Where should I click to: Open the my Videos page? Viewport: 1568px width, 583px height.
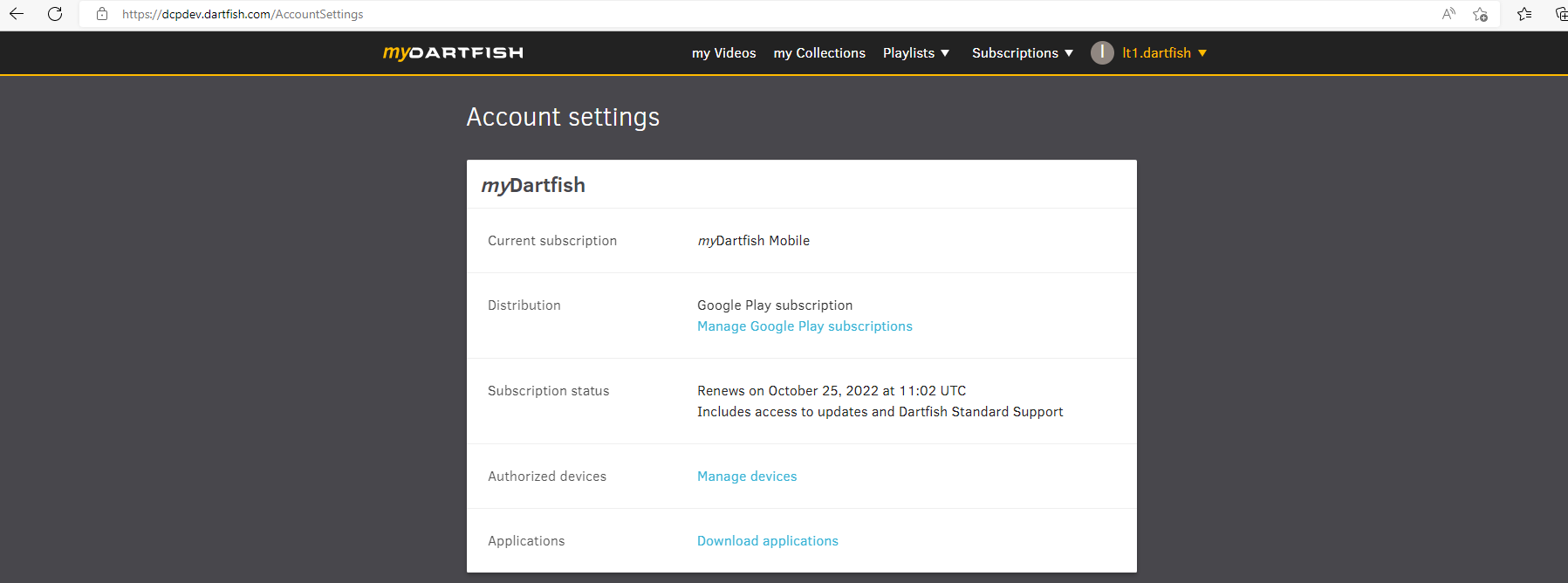point(724,53)
